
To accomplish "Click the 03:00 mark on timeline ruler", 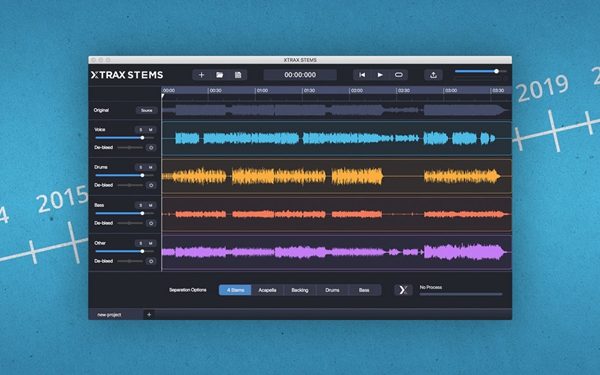I will pyautogui.click(x=451, y=91).
